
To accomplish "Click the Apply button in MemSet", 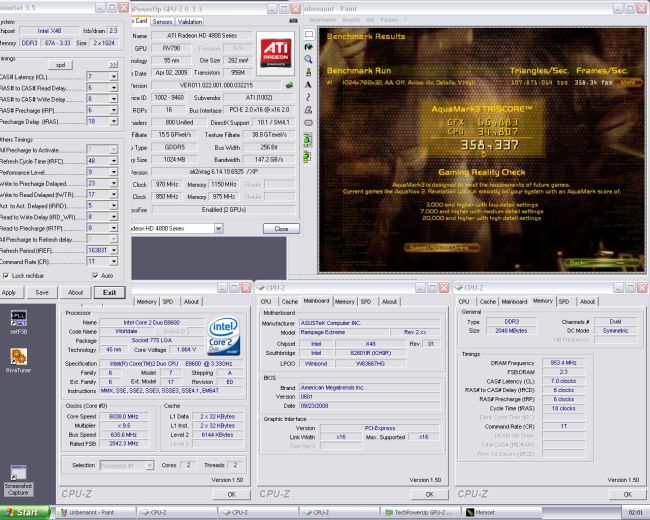I will (x=9, y=292).
